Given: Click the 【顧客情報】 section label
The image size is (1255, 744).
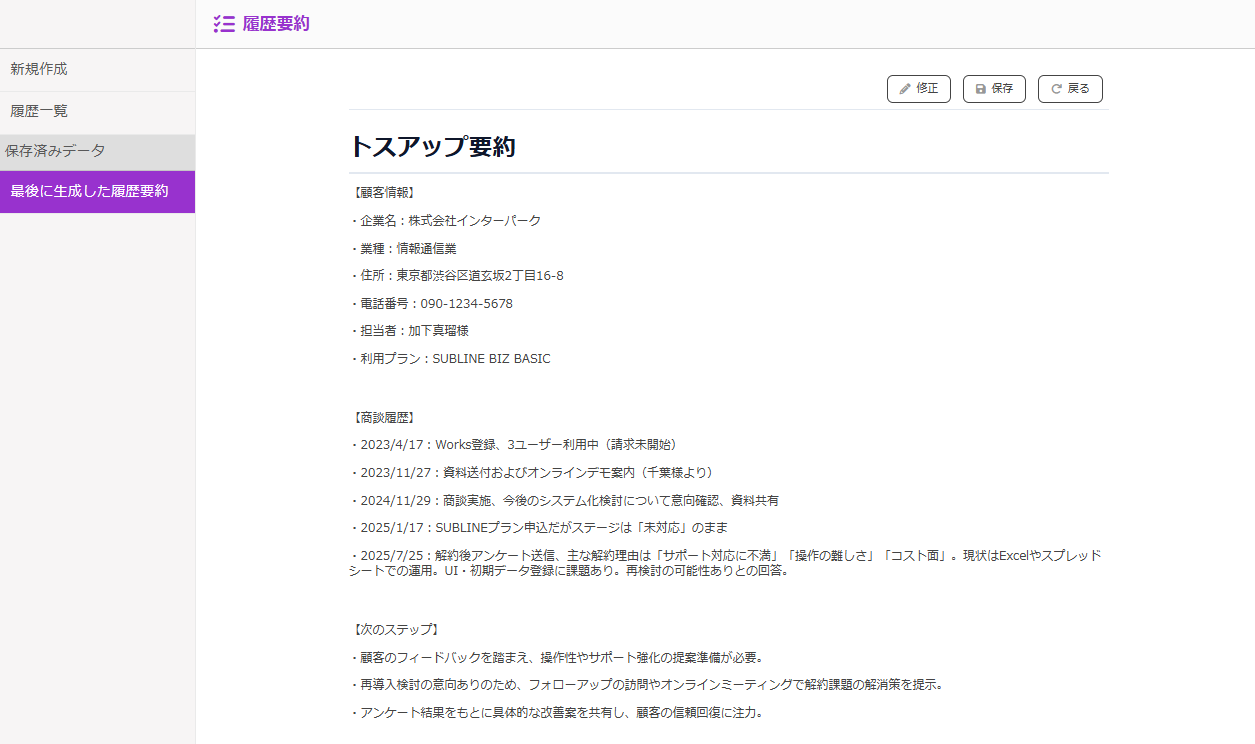Looking at the screenshot, I should (x=384, y=192).
